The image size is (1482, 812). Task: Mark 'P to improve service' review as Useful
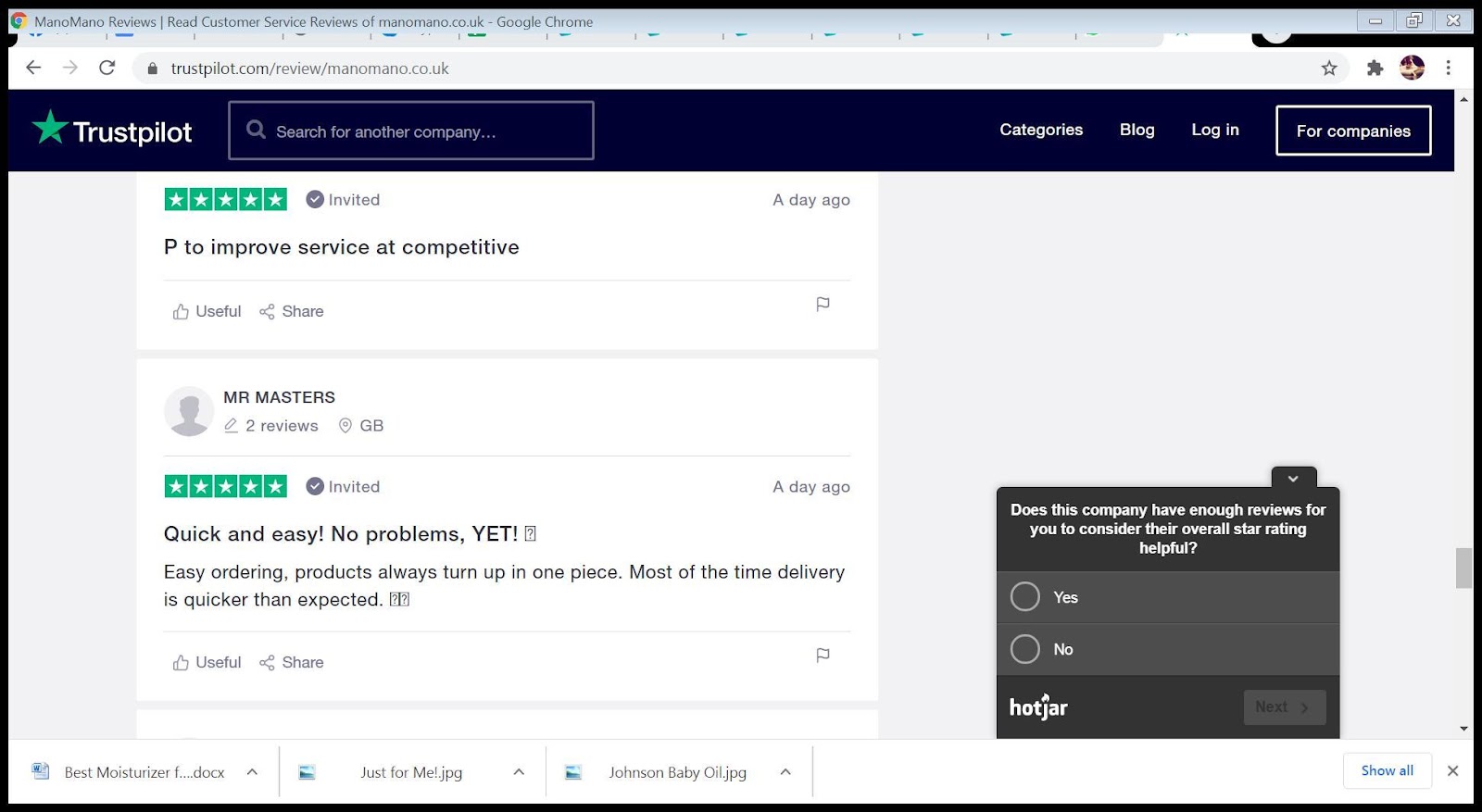[207, 311]
